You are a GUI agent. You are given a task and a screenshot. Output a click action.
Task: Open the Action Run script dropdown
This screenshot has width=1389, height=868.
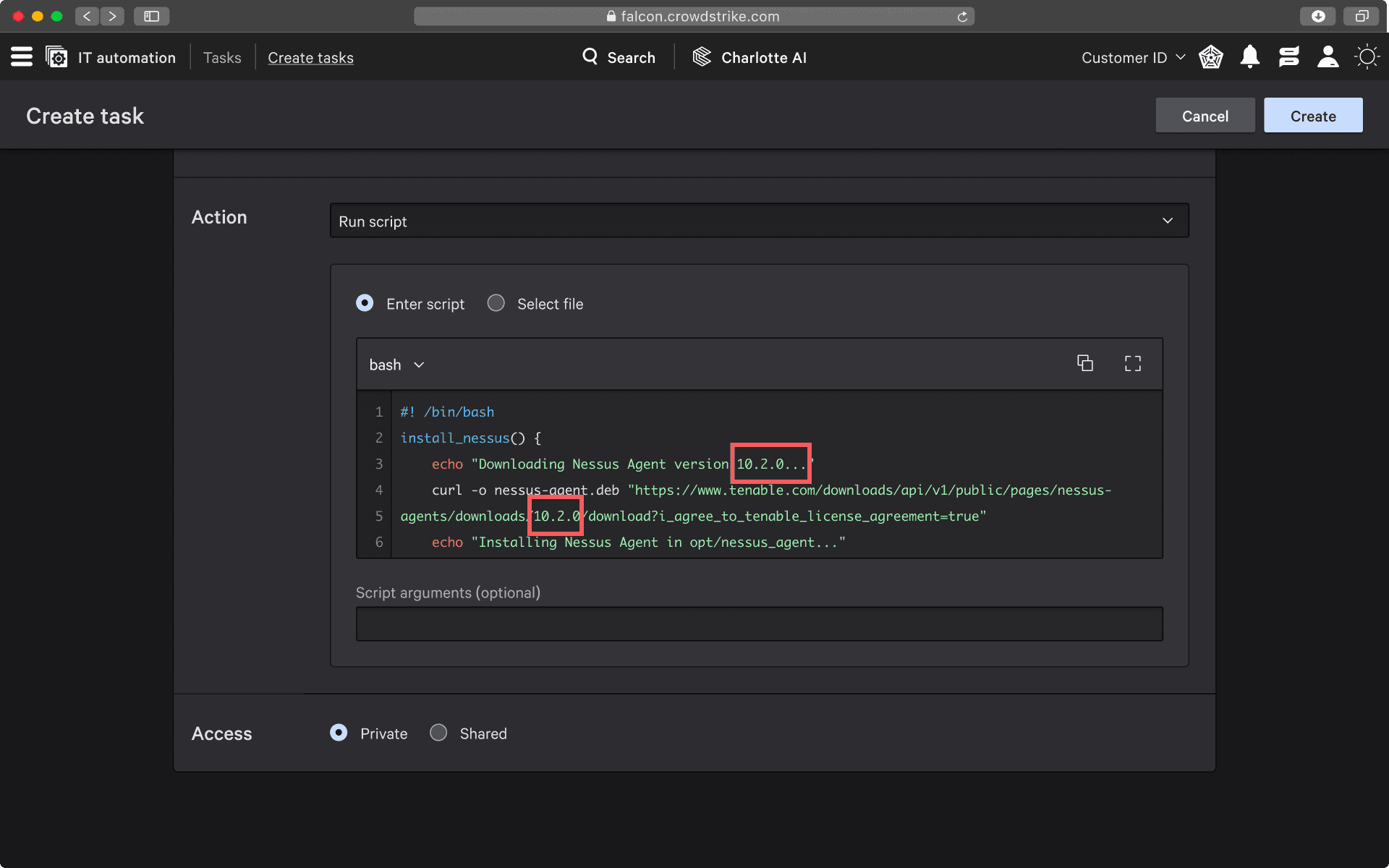click(759, 221)
